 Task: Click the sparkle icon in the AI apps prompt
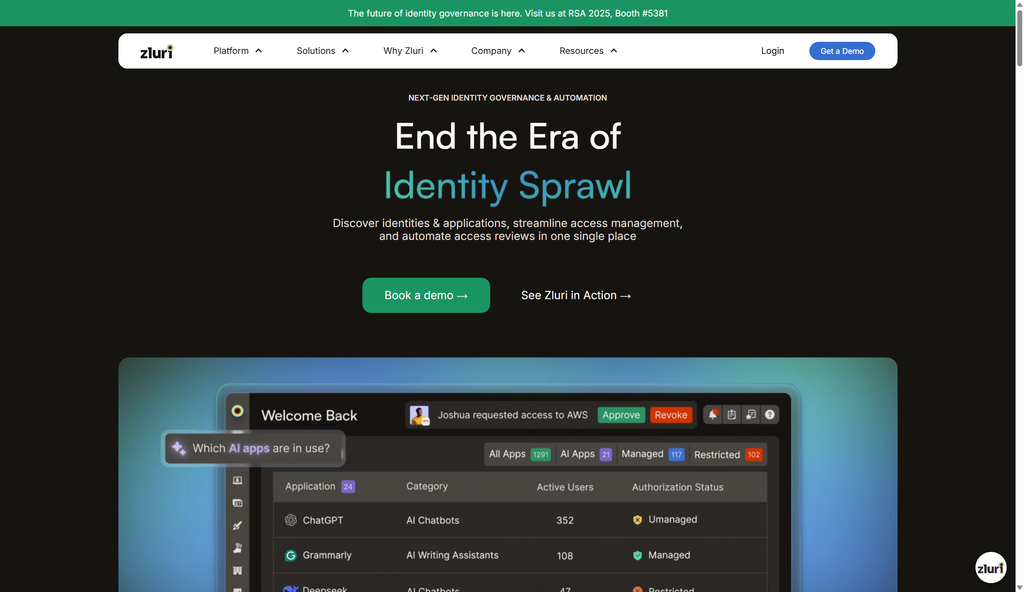point(178,448)
